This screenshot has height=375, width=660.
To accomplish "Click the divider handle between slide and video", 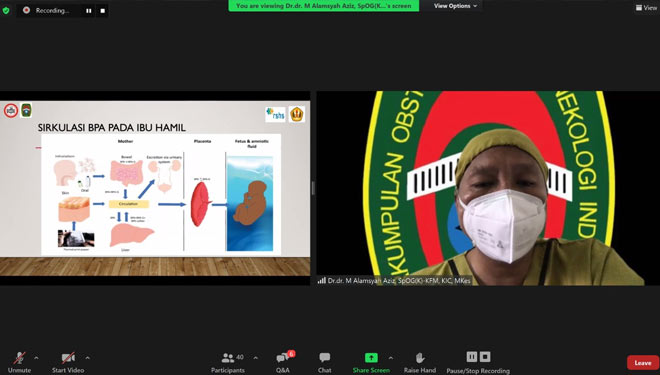I will (x=313, y=188).
